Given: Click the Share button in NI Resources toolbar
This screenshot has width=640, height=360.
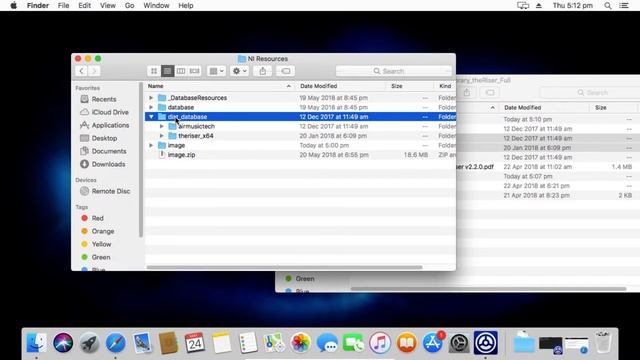Looking at the screenshot, I should [x=262, y=71].
